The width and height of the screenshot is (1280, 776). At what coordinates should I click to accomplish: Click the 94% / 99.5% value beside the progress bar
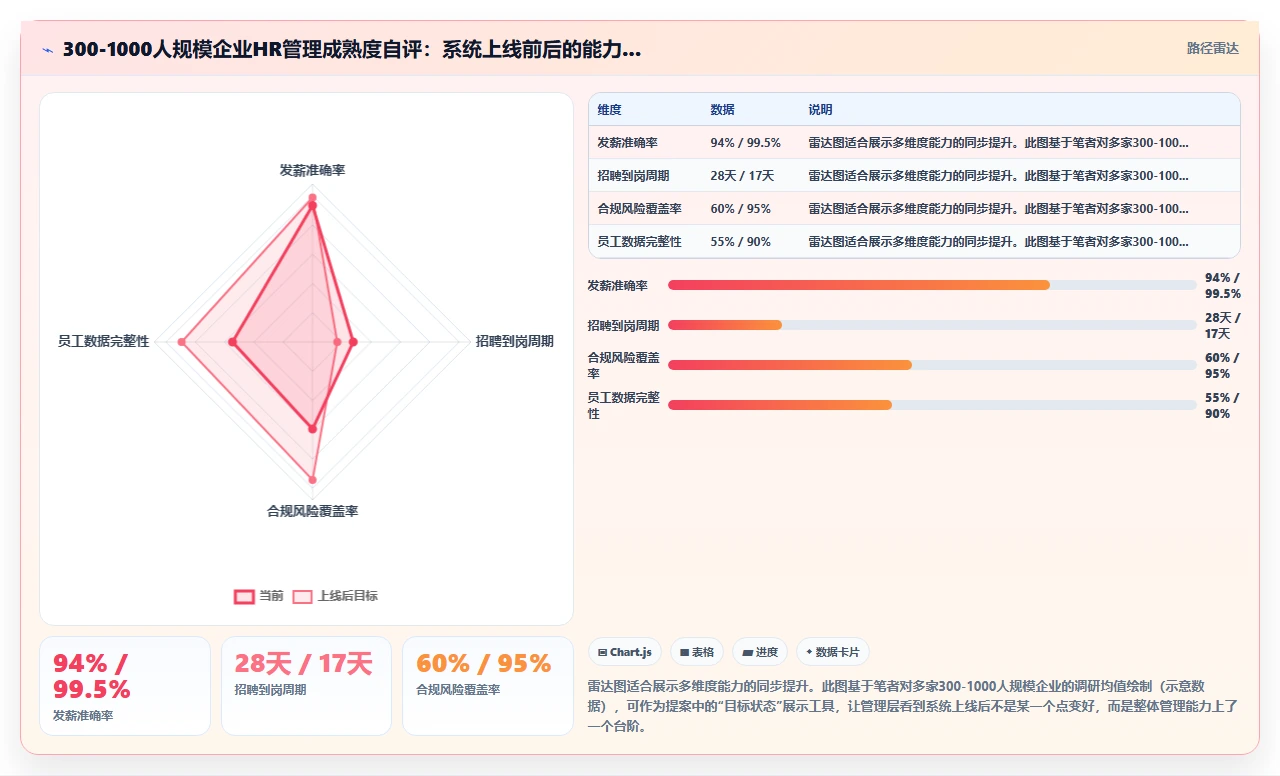pos(1223,285)
